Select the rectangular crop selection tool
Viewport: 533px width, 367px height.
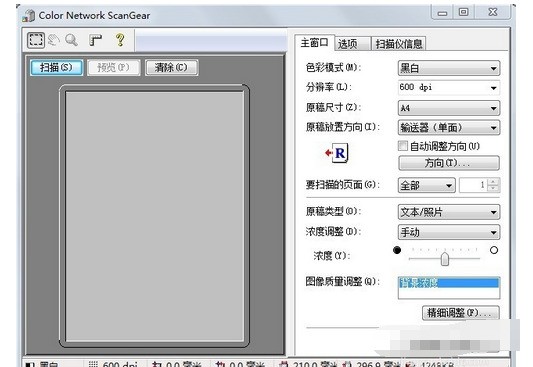[36, 40]
